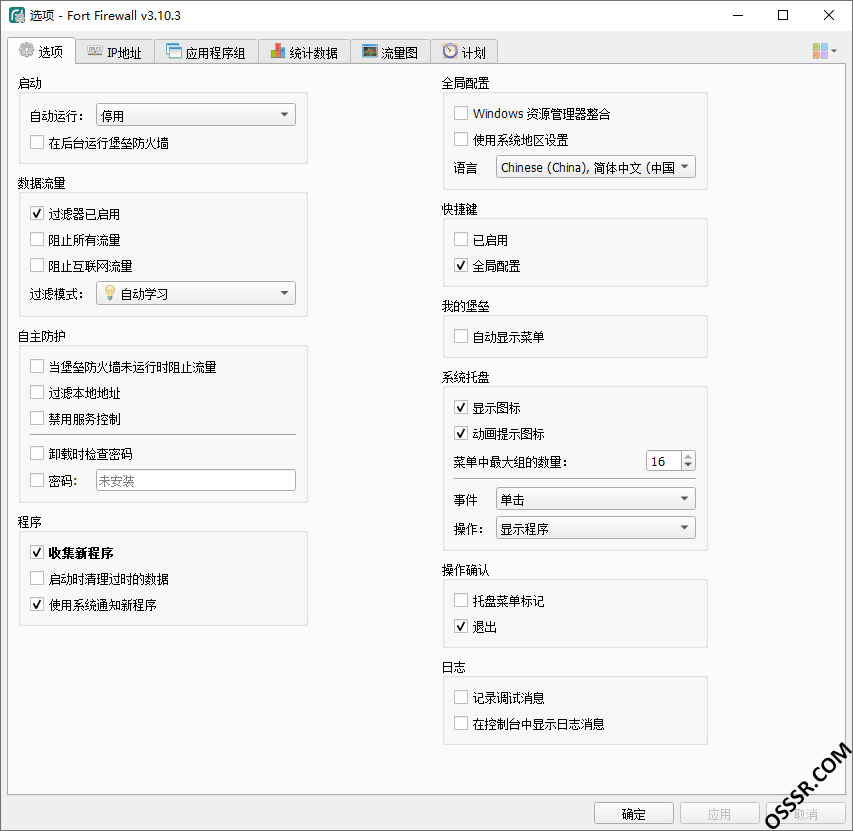Check 过滤本地地址

tap(37, 392)
